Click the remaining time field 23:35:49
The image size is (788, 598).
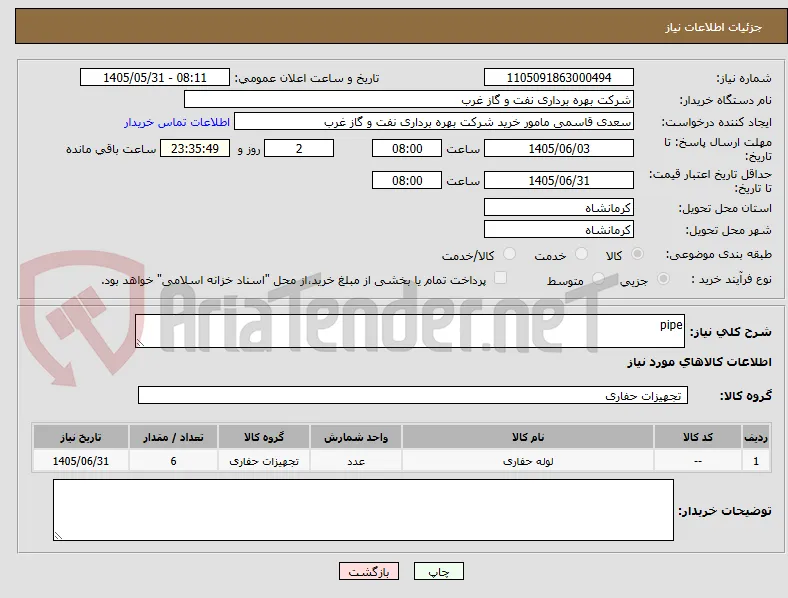(x=195, y=148)
